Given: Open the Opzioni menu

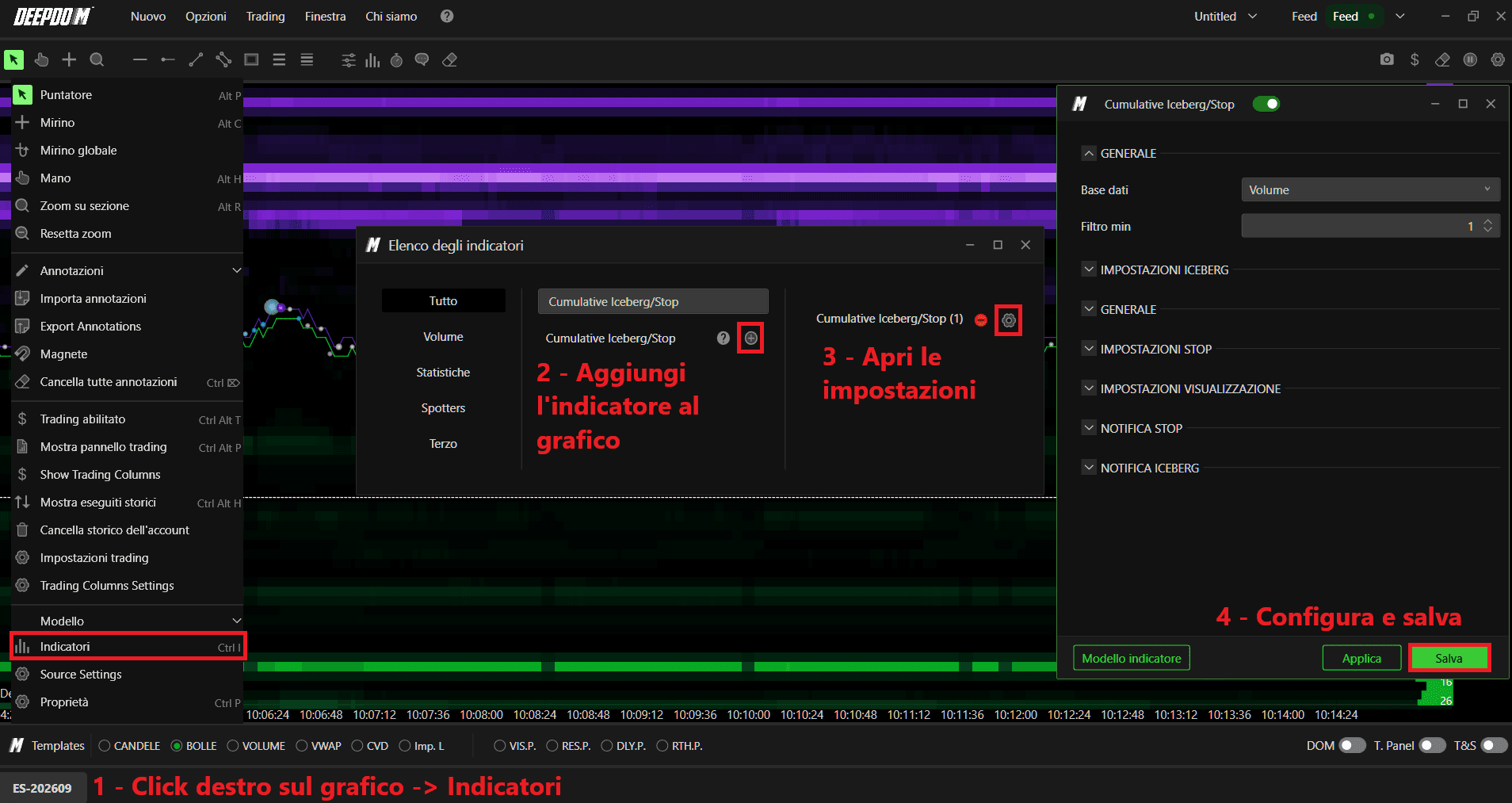Looking at the screenshot, I should [x=206, y=16].
